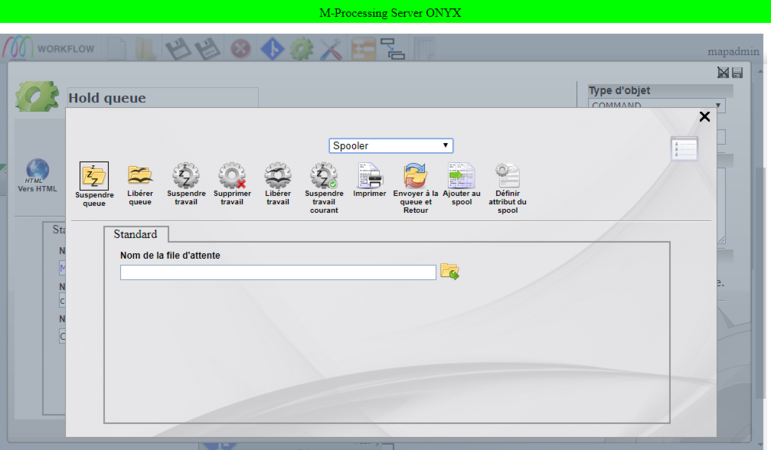Select the Ajouter au spool icon
Image resolution: width=771 pixels, height=450 pixels.
pyautogui.click(x=461, y=176)
